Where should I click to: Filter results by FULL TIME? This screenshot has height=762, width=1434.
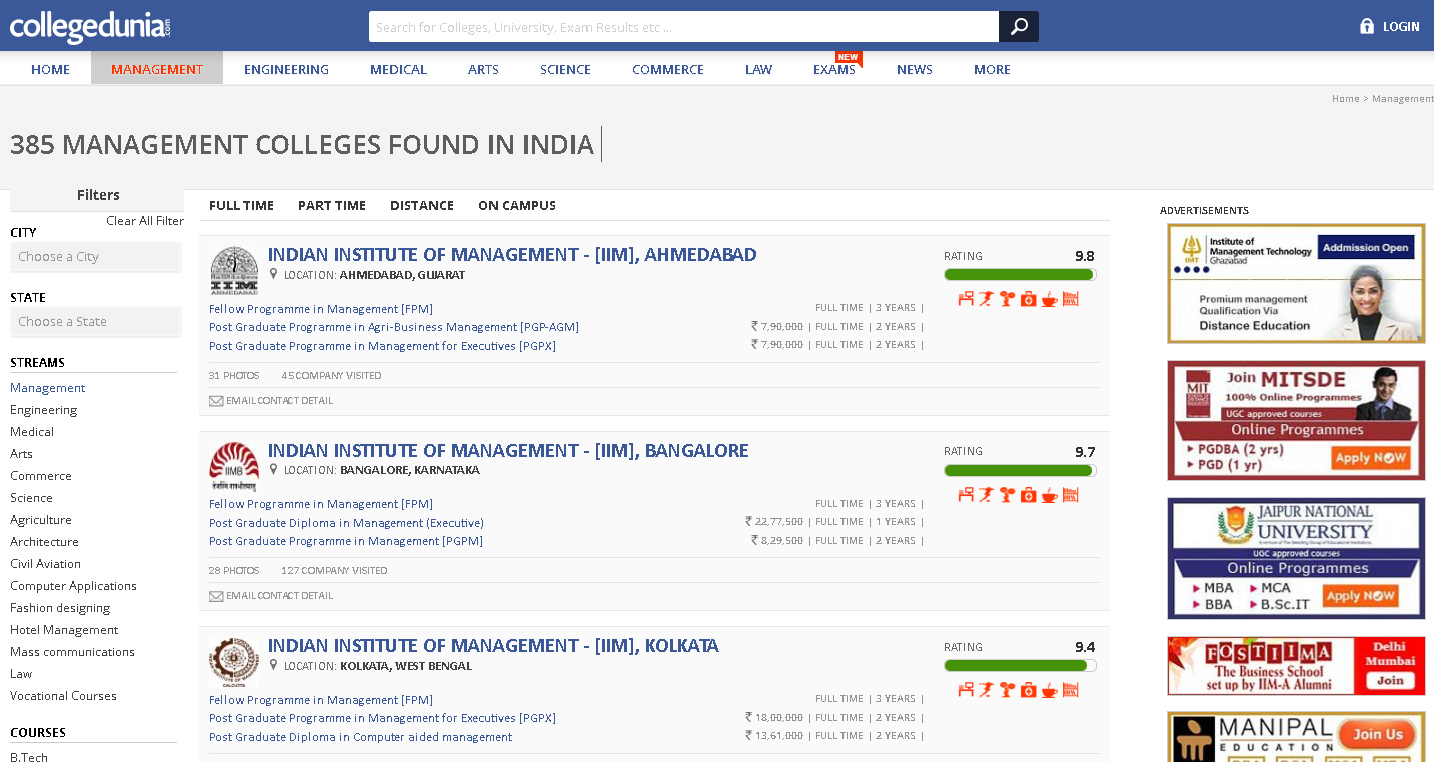pos(241,205)
